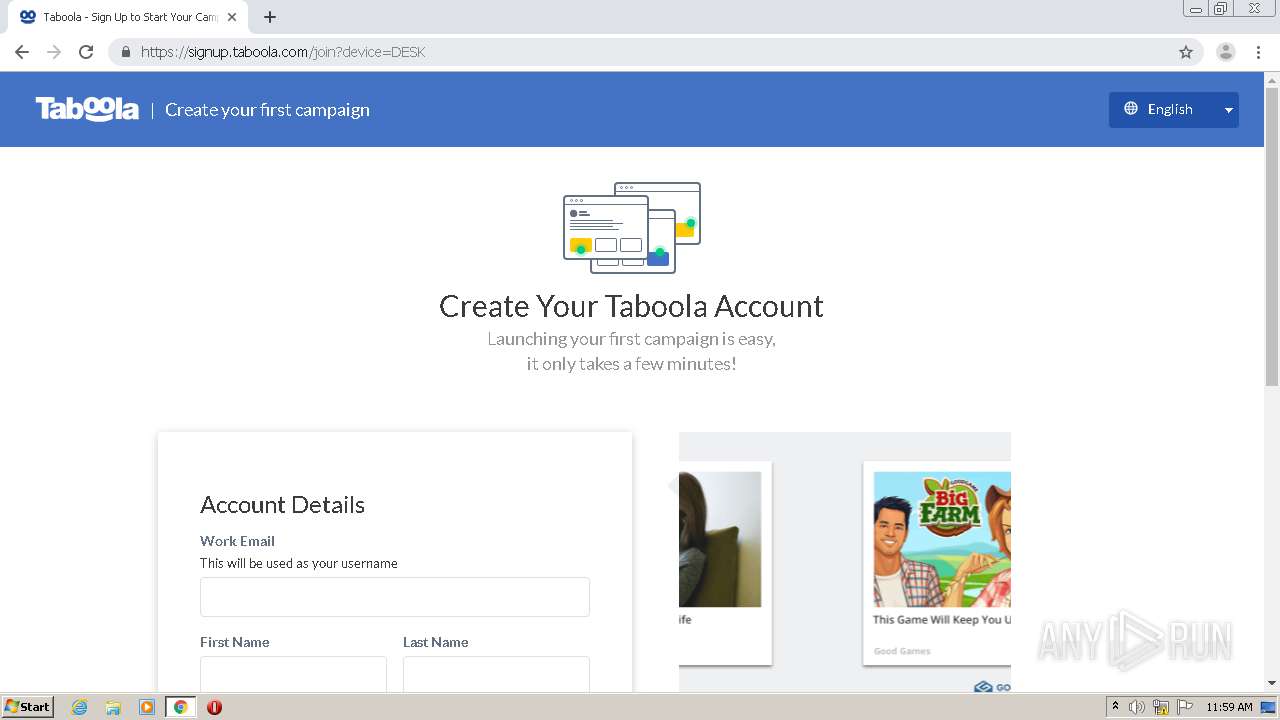Click Chrome icon in taskbar

tap(180, 707)
